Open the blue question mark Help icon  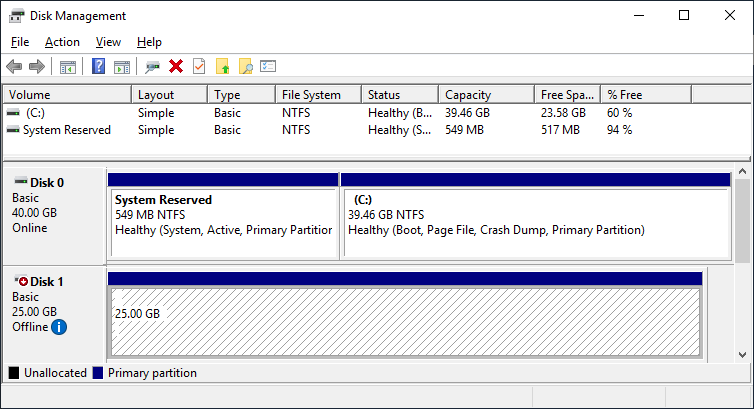tap(98, 66)
